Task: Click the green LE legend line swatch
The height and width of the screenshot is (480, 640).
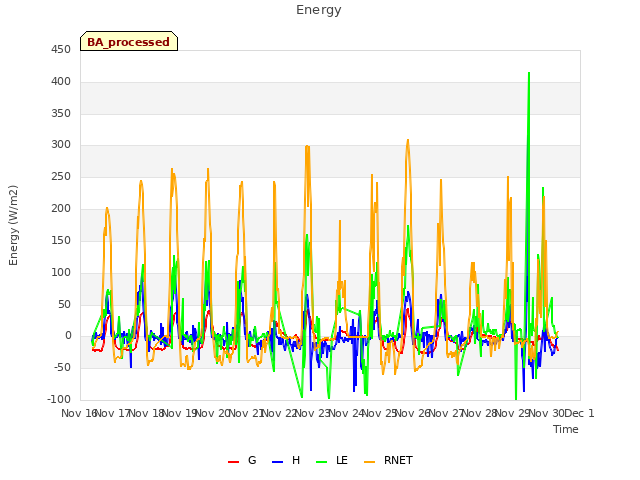Action: (x=322, y=462)
